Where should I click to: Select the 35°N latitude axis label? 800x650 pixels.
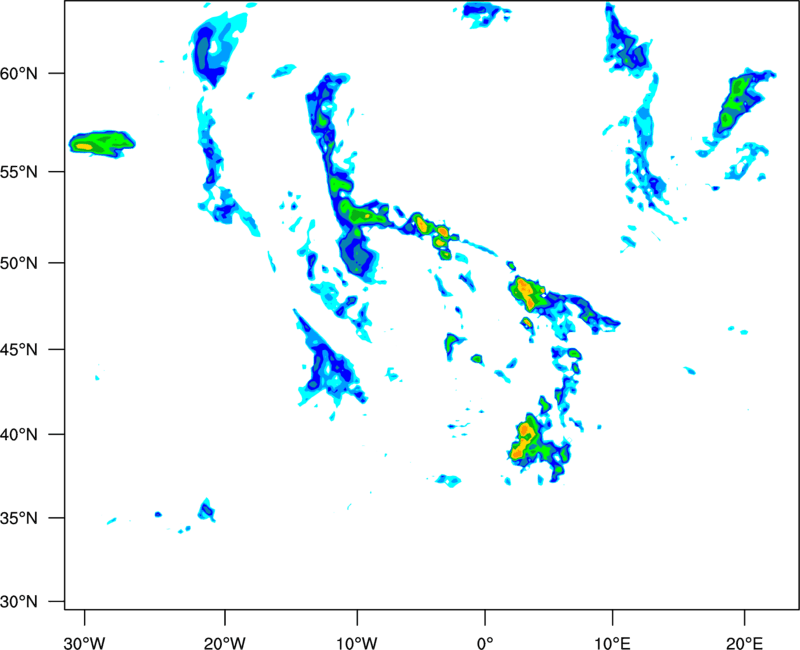coord(19,518)
